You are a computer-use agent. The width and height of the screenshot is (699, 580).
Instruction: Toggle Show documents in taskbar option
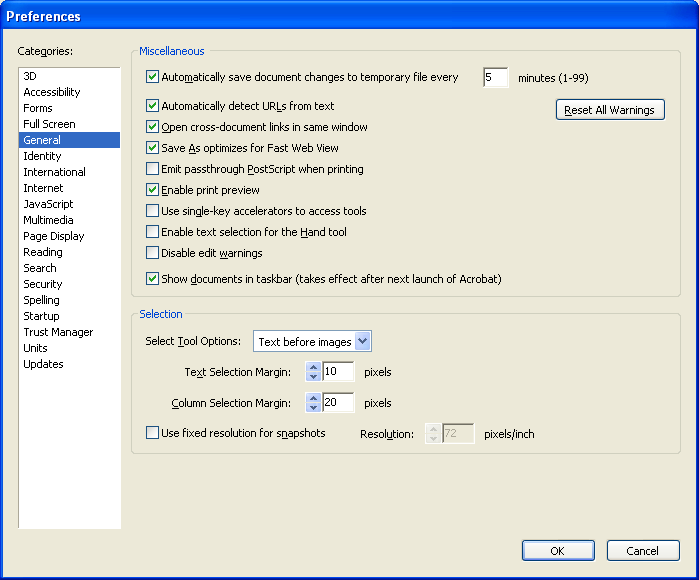153,279
